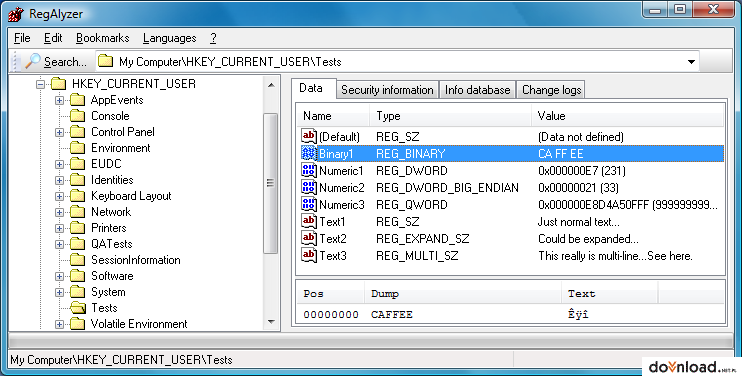Screen dimensions: 742x376
Task: Open the ? help menu
Action: pos(213,38)
